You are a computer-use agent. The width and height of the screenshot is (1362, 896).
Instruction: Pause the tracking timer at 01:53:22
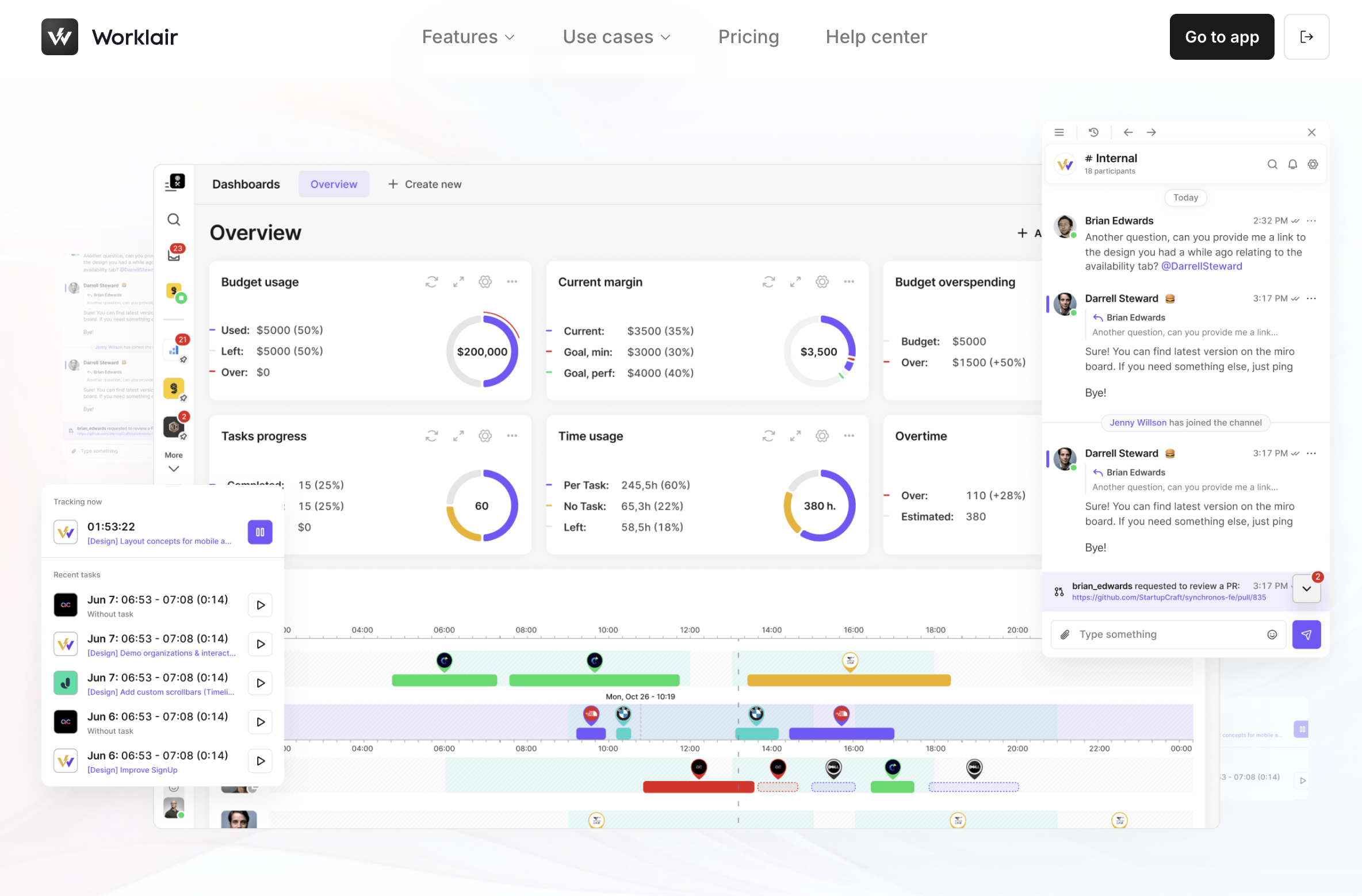(x=260, y=532)
